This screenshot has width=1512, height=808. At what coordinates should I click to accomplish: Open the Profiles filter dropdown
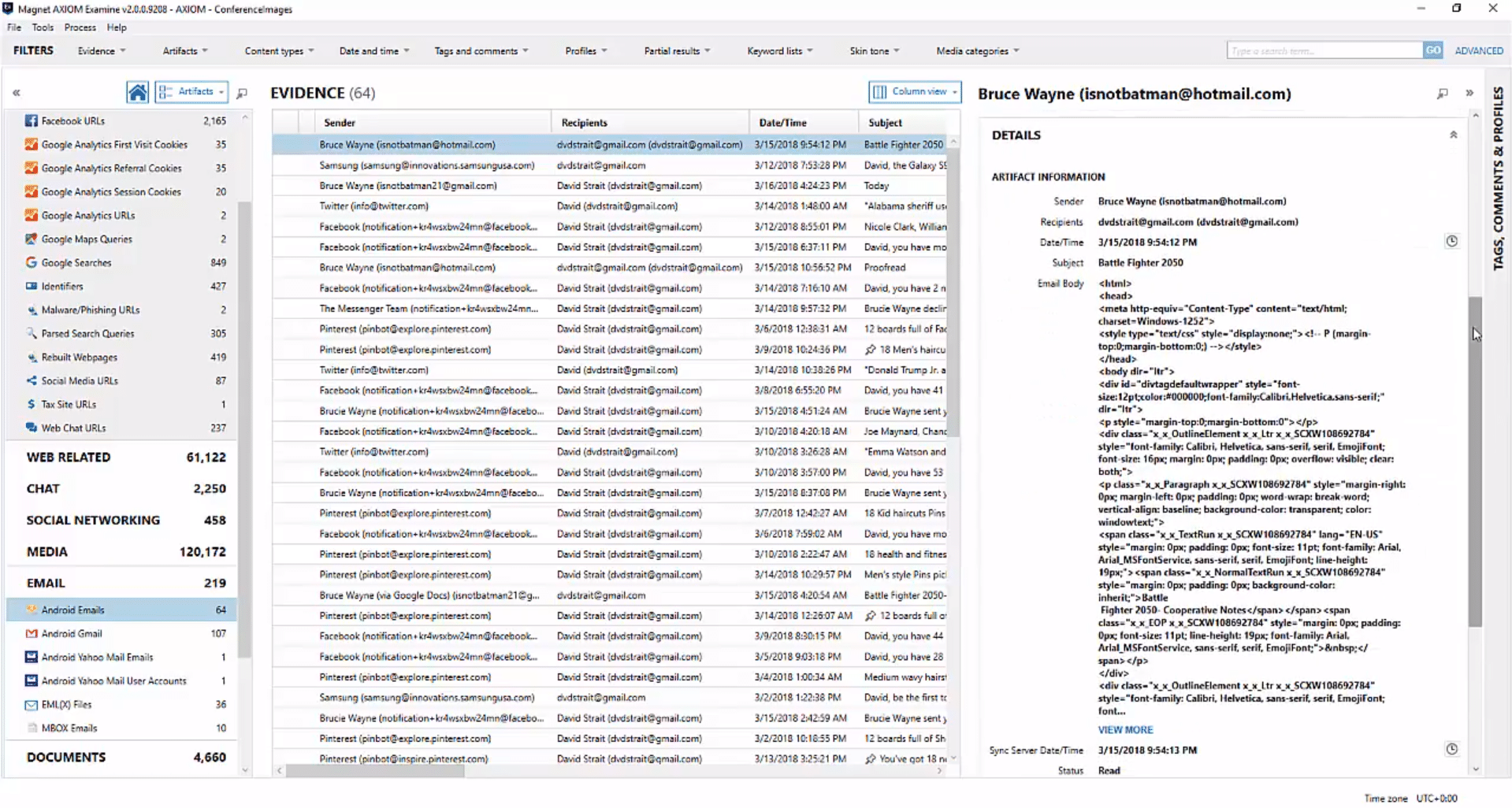(x=586, y=50)
